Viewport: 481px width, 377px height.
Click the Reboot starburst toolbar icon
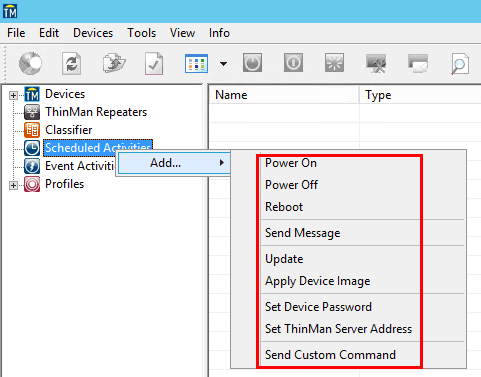click(x=334, y=62)
